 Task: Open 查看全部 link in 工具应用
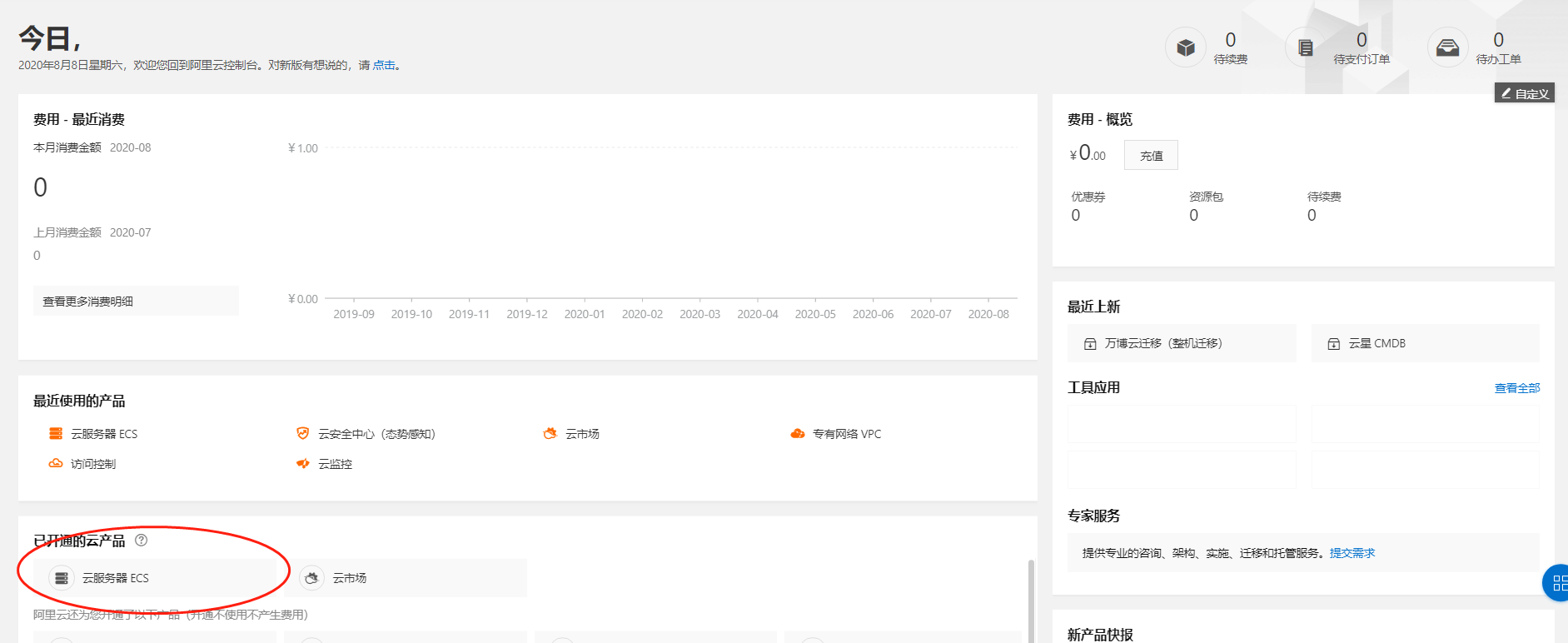(x=1517, y=387)
